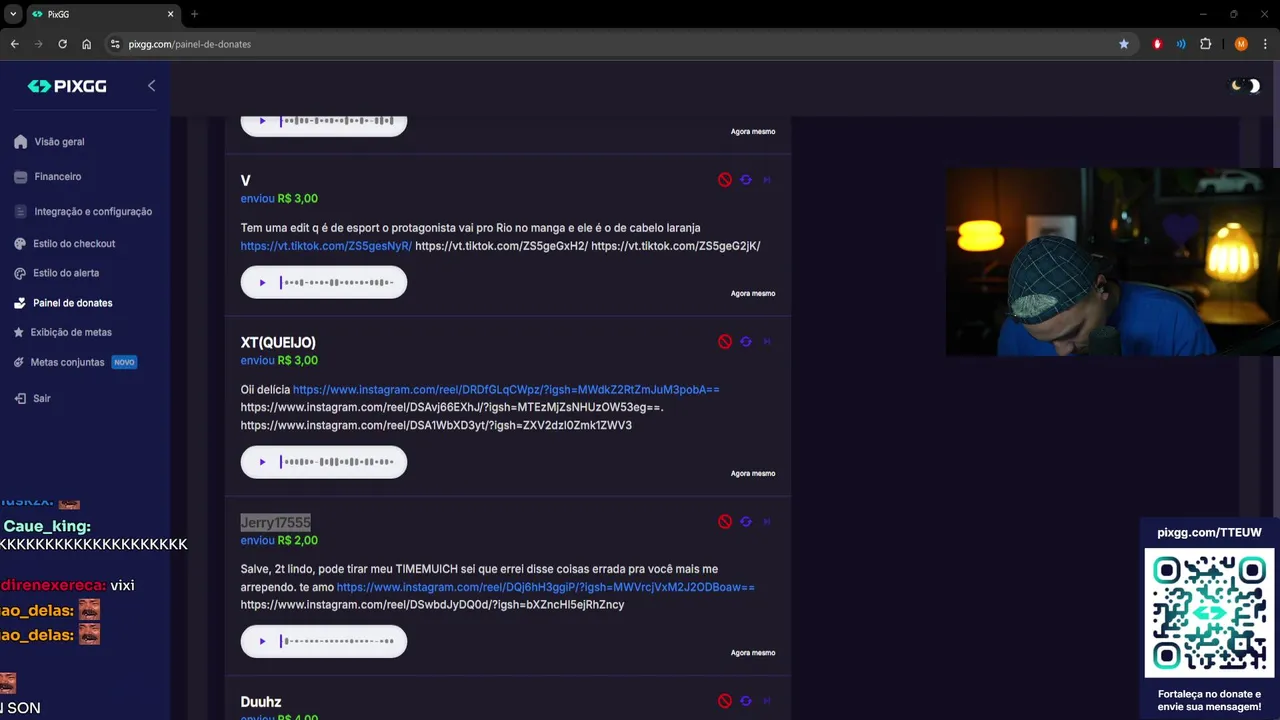Open browser extensions puzzle icon
1280x720 pixels.
(1205, 44)
